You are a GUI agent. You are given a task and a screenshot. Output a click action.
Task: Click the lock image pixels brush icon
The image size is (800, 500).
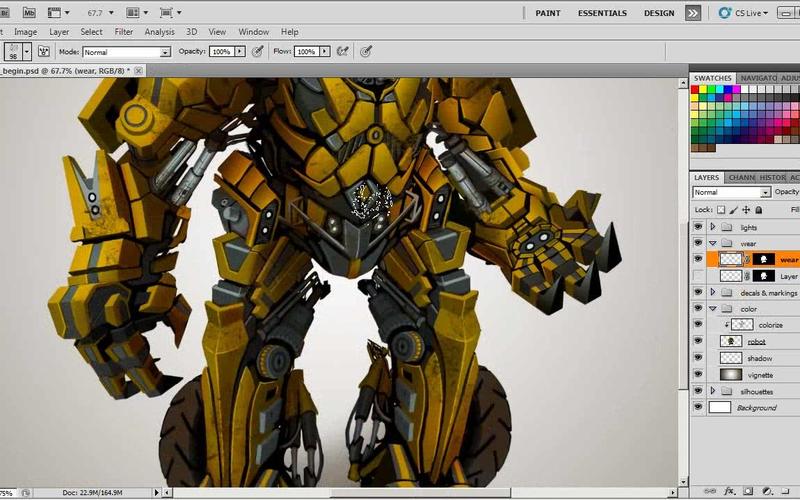732,210
